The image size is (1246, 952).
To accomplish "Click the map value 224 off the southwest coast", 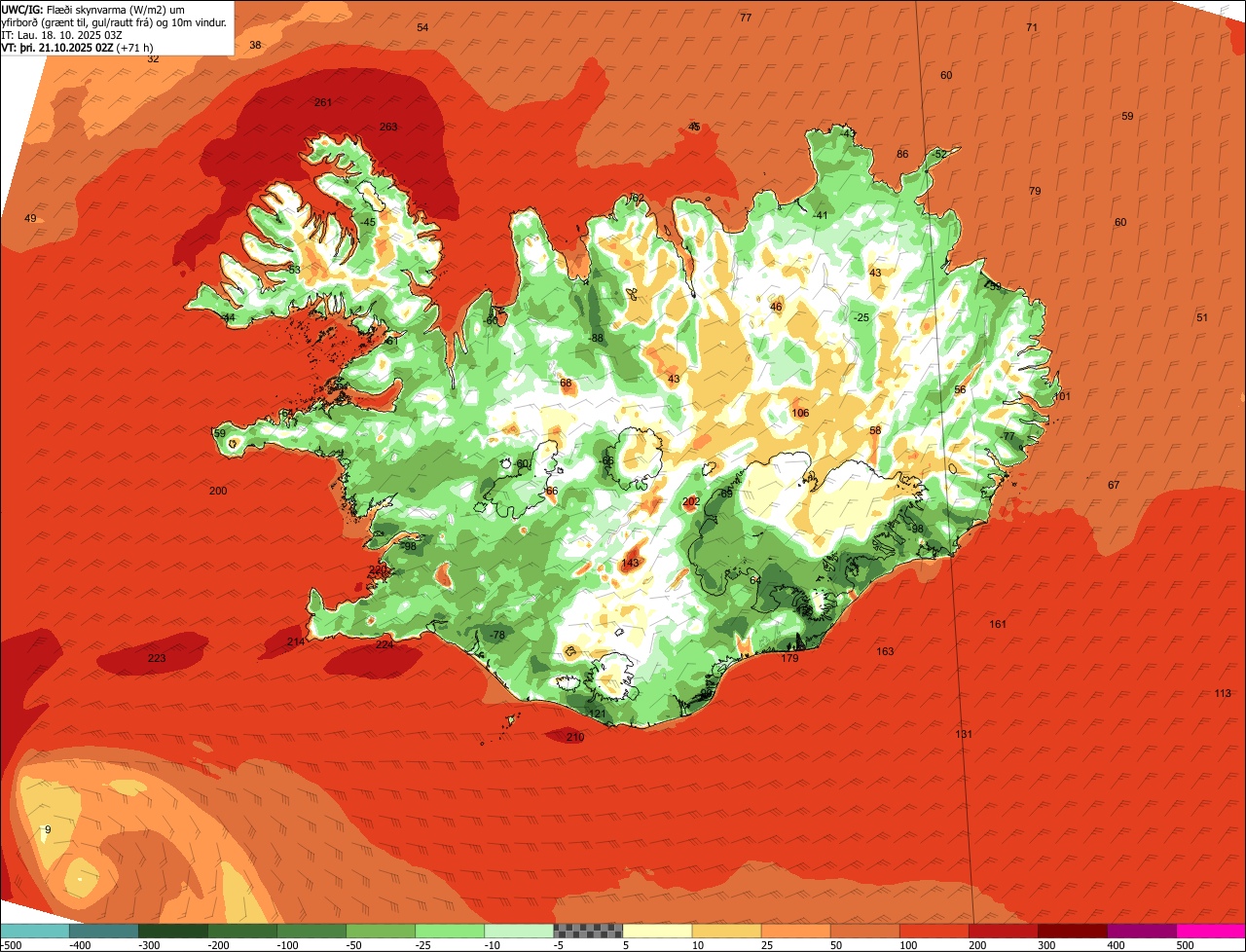I will point(385,645).
